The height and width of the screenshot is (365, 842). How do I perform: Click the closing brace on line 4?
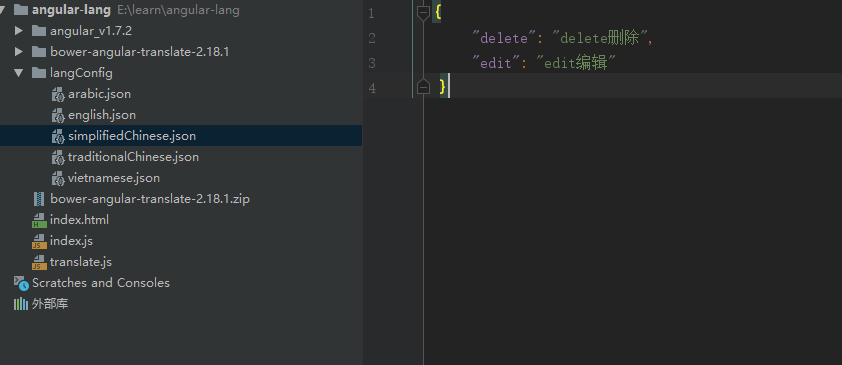pyautogui.click(x=442, y=86)
